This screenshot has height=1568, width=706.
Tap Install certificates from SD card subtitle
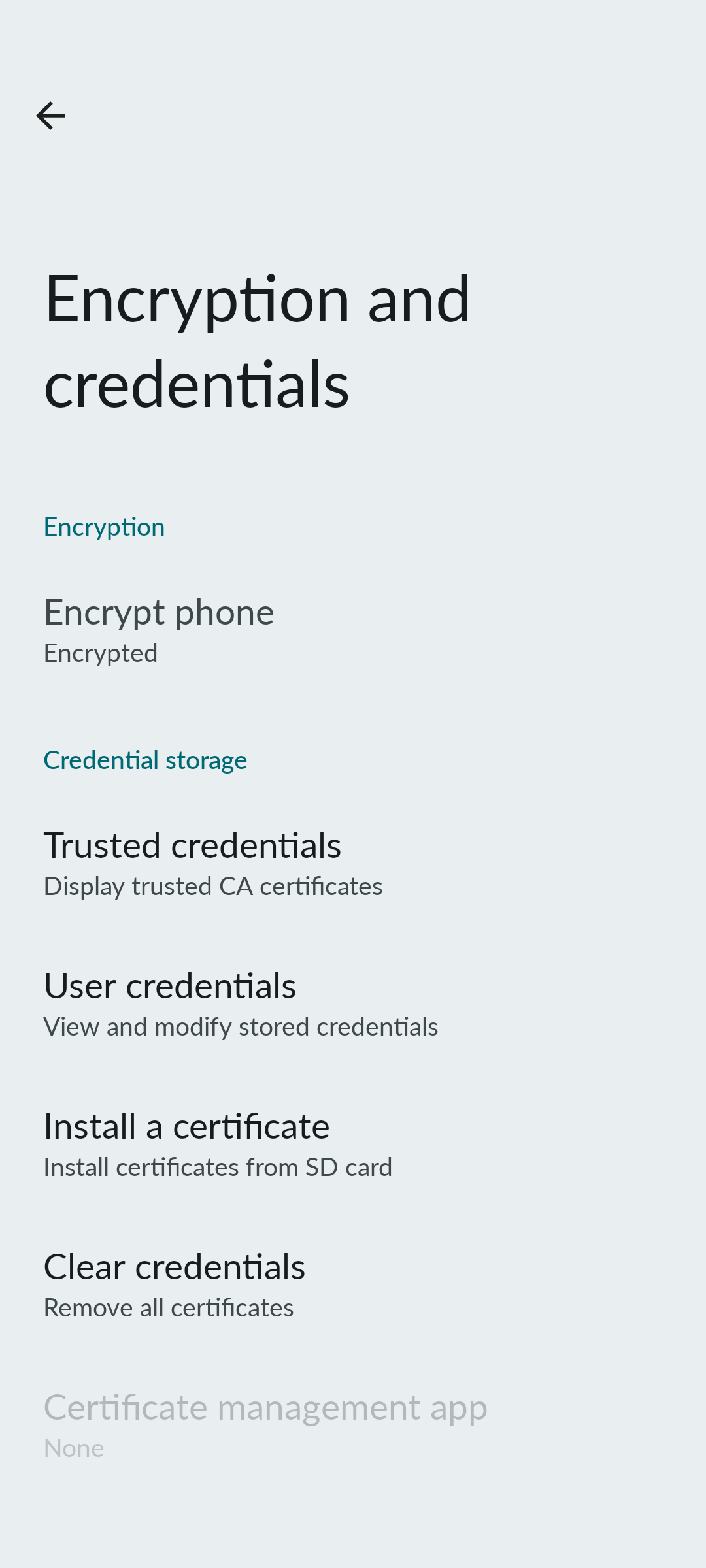pos(218,1168)
